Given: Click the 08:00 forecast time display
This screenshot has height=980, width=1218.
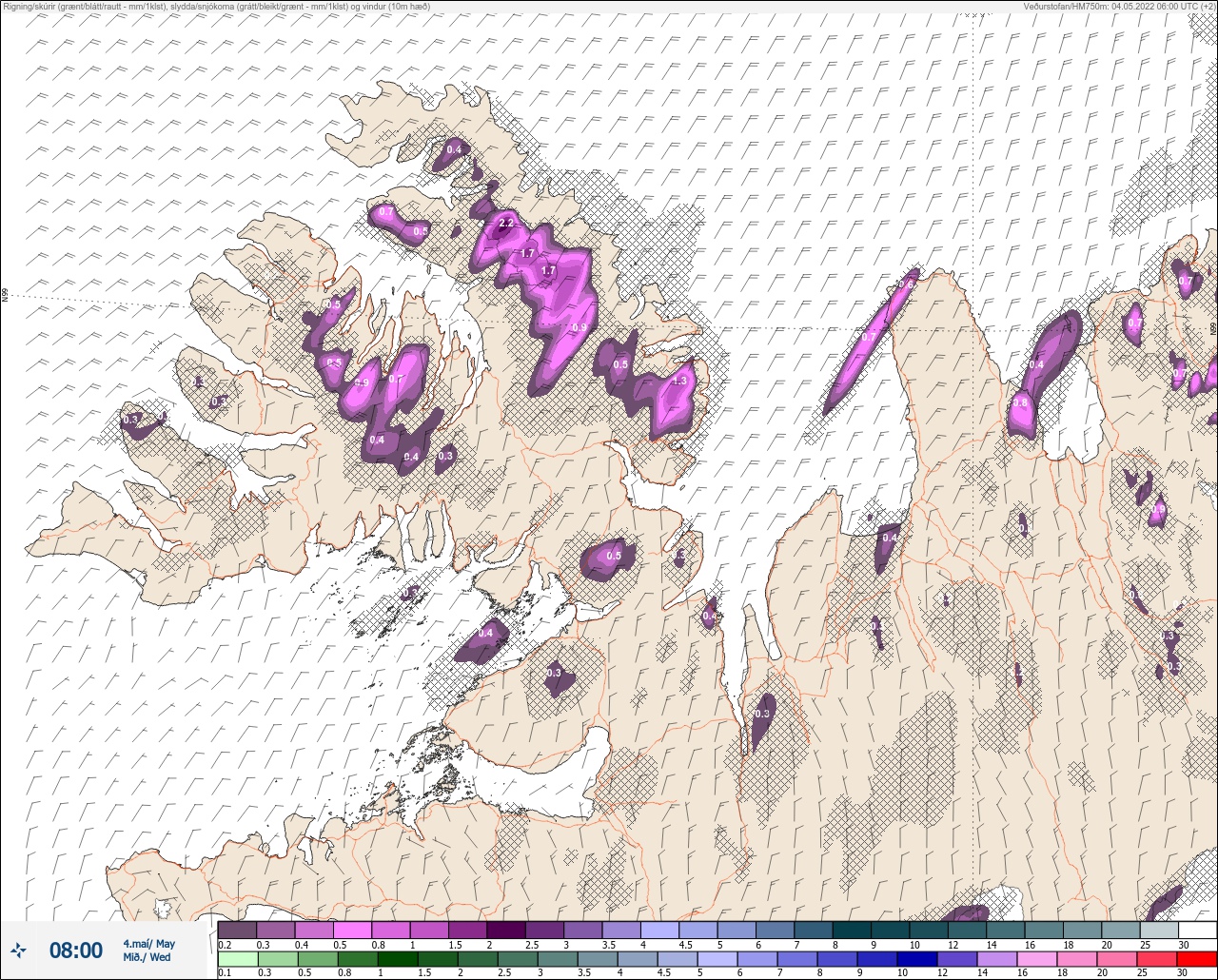Looking at the screenshot, I should tap(75, 951).
